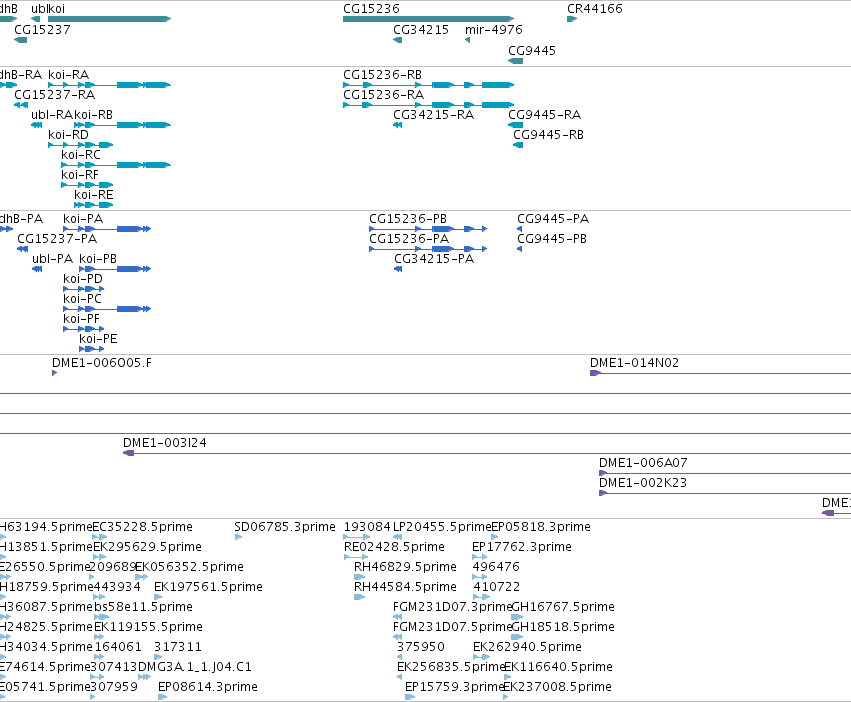Click the DMG3A.1_1.J04.C1 EST label
851x702 pixels.
coord(195,667)
